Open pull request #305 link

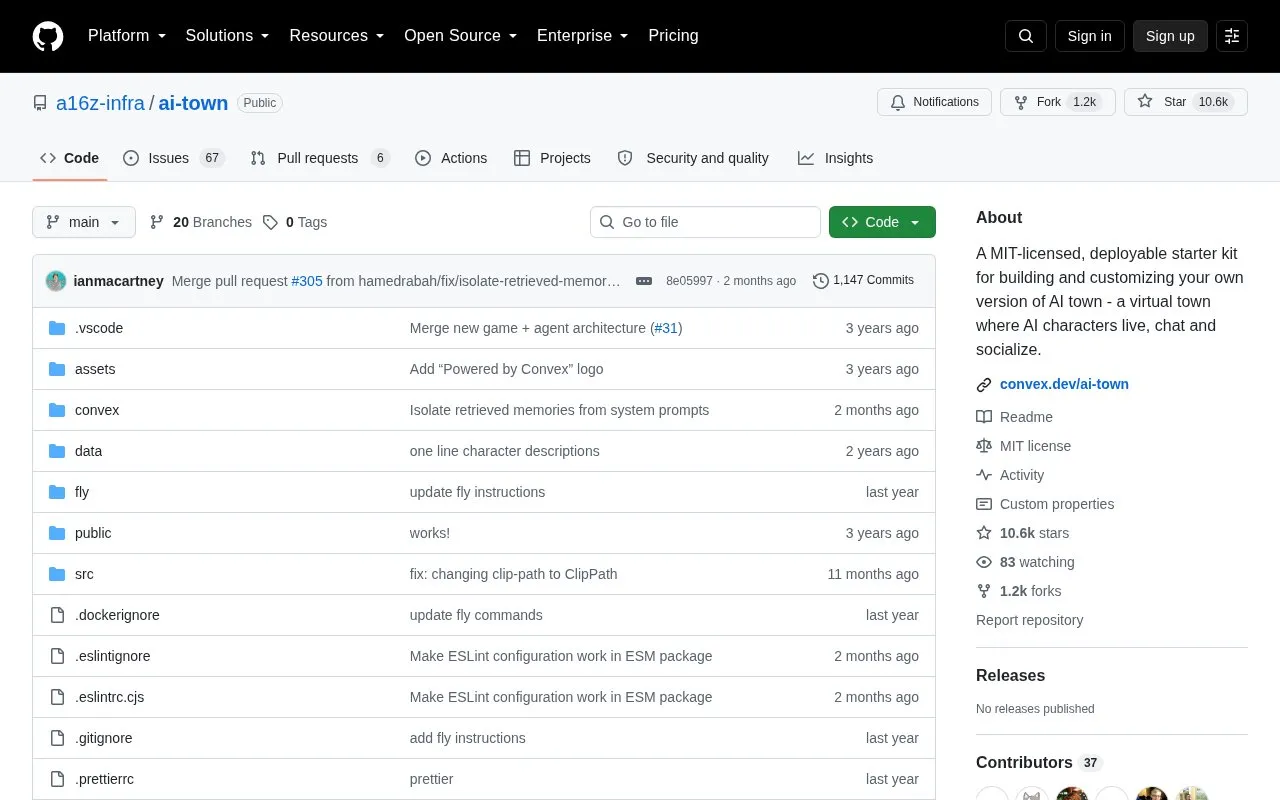[x=307, y=281]
